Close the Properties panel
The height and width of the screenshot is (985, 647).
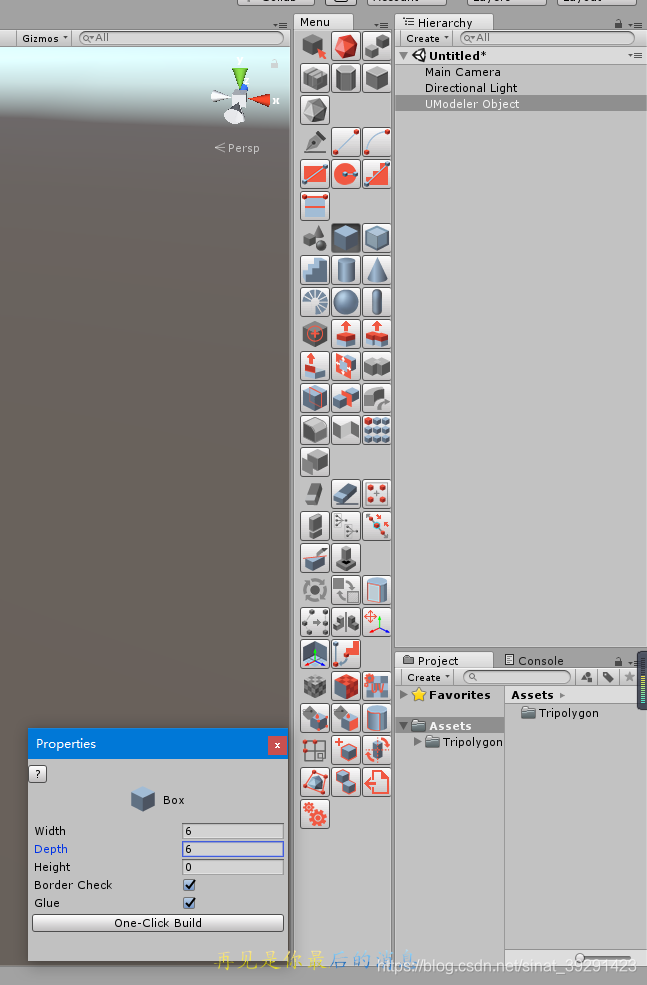[x=277, y=745]
